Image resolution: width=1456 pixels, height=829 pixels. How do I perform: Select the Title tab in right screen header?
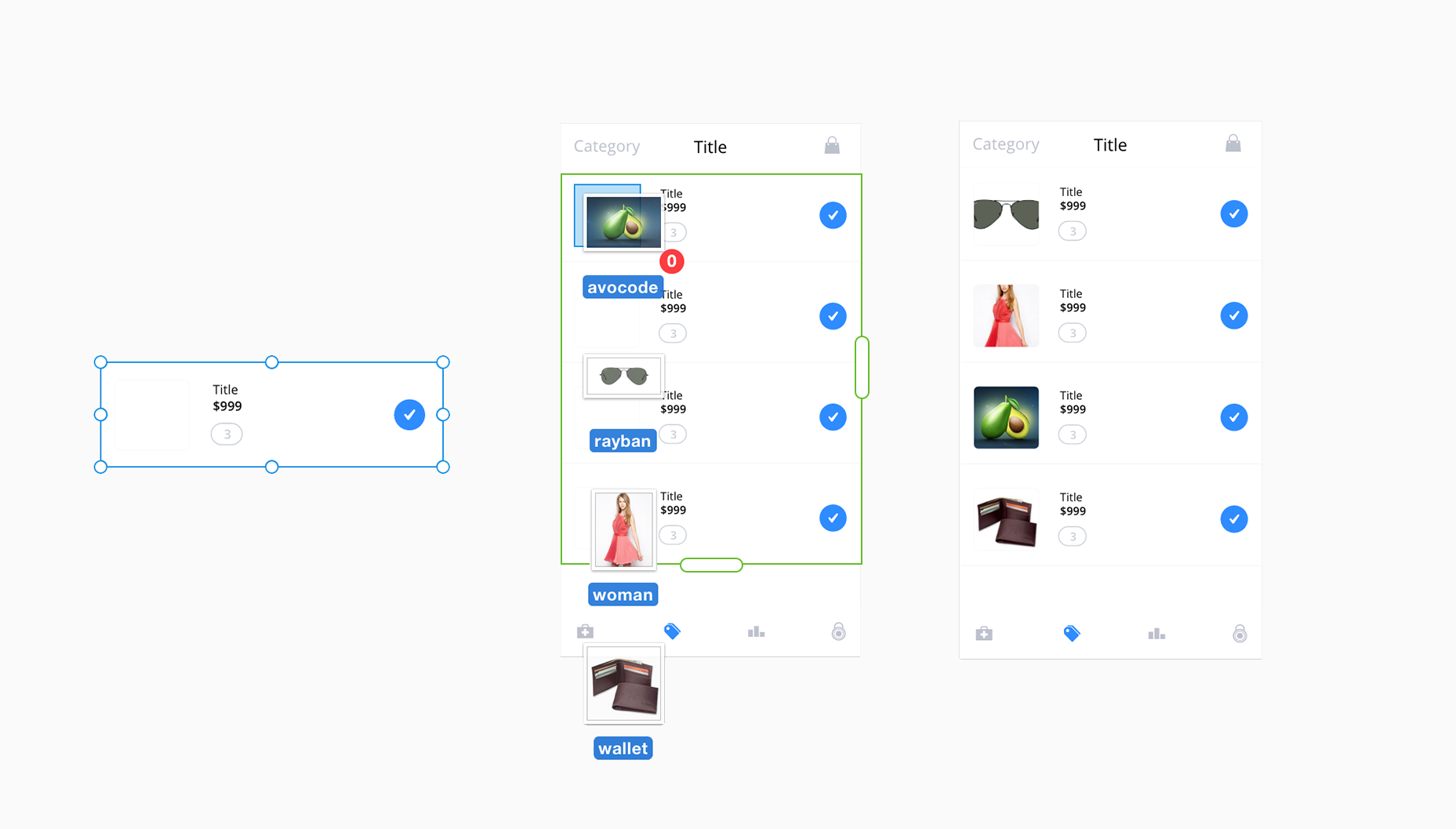pyautogui.click(x=1110, y=145)
